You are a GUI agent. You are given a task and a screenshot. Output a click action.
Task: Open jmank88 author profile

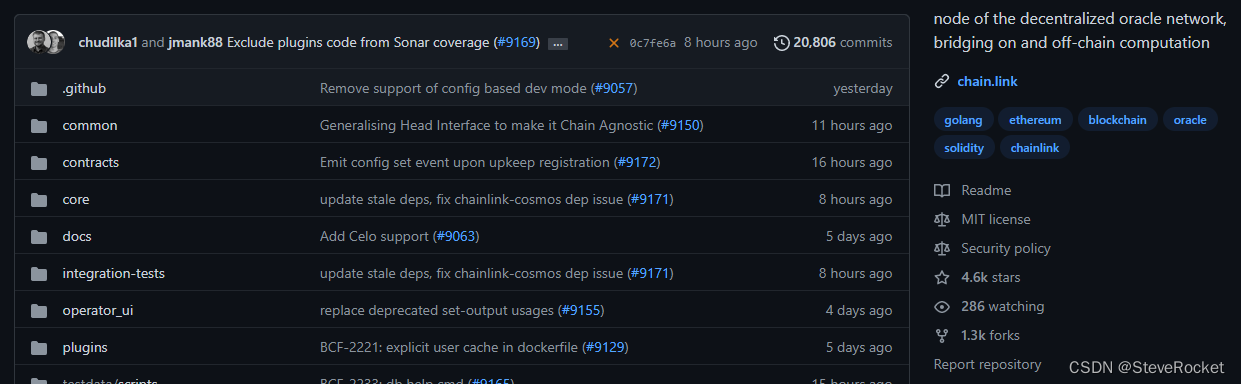[195, 42]
